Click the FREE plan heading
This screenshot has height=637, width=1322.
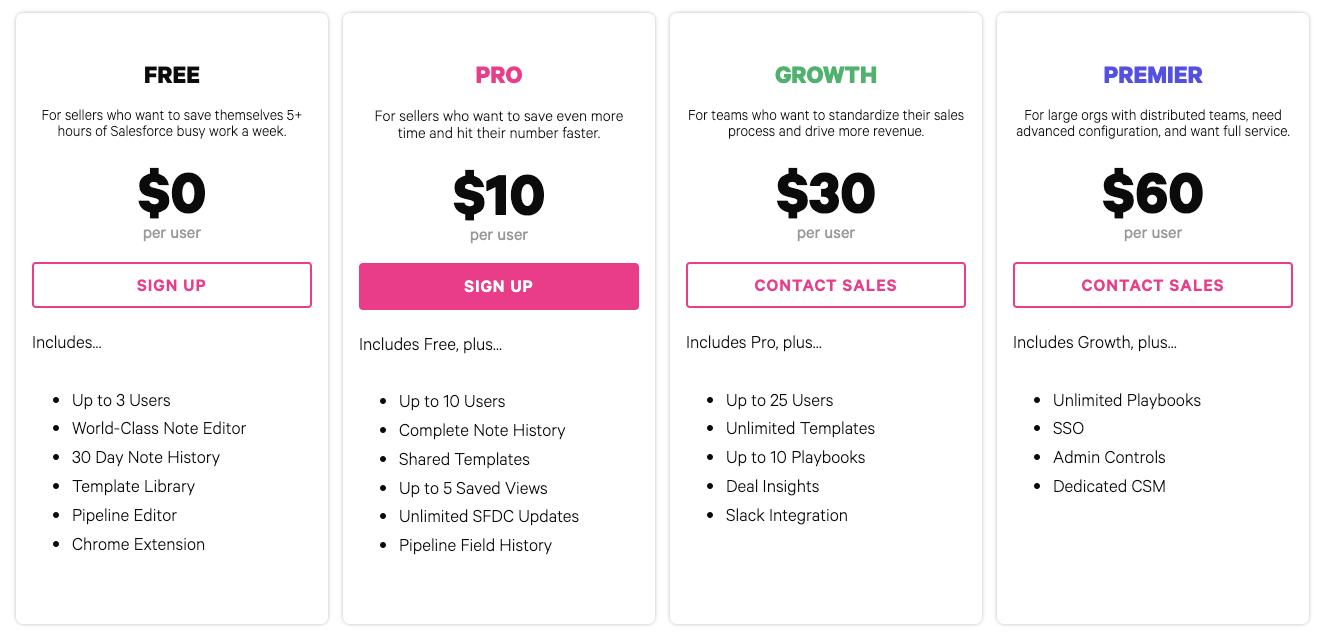[172, 75]
